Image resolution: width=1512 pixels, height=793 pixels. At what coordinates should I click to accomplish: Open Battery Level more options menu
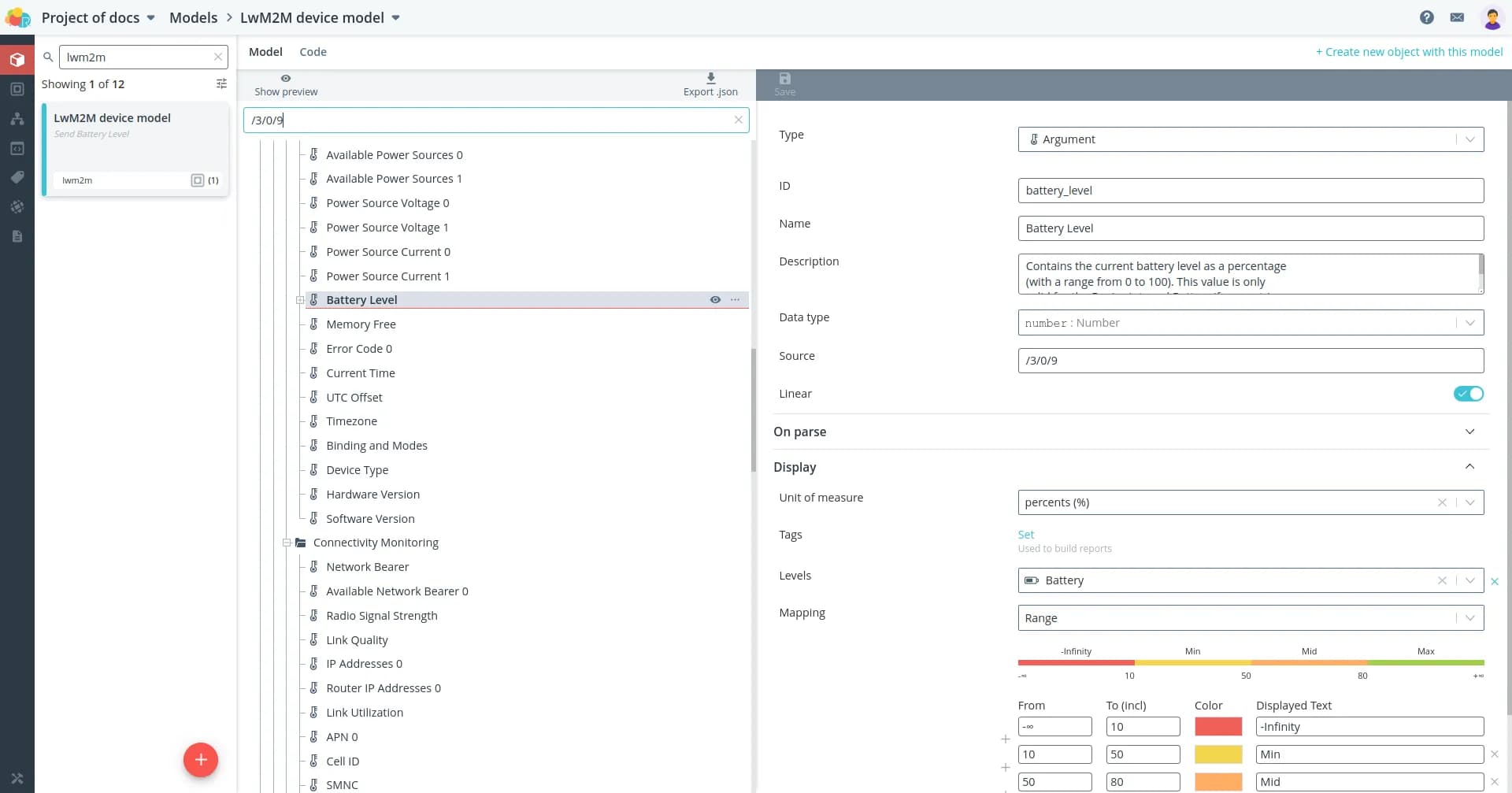coord(735,300)
